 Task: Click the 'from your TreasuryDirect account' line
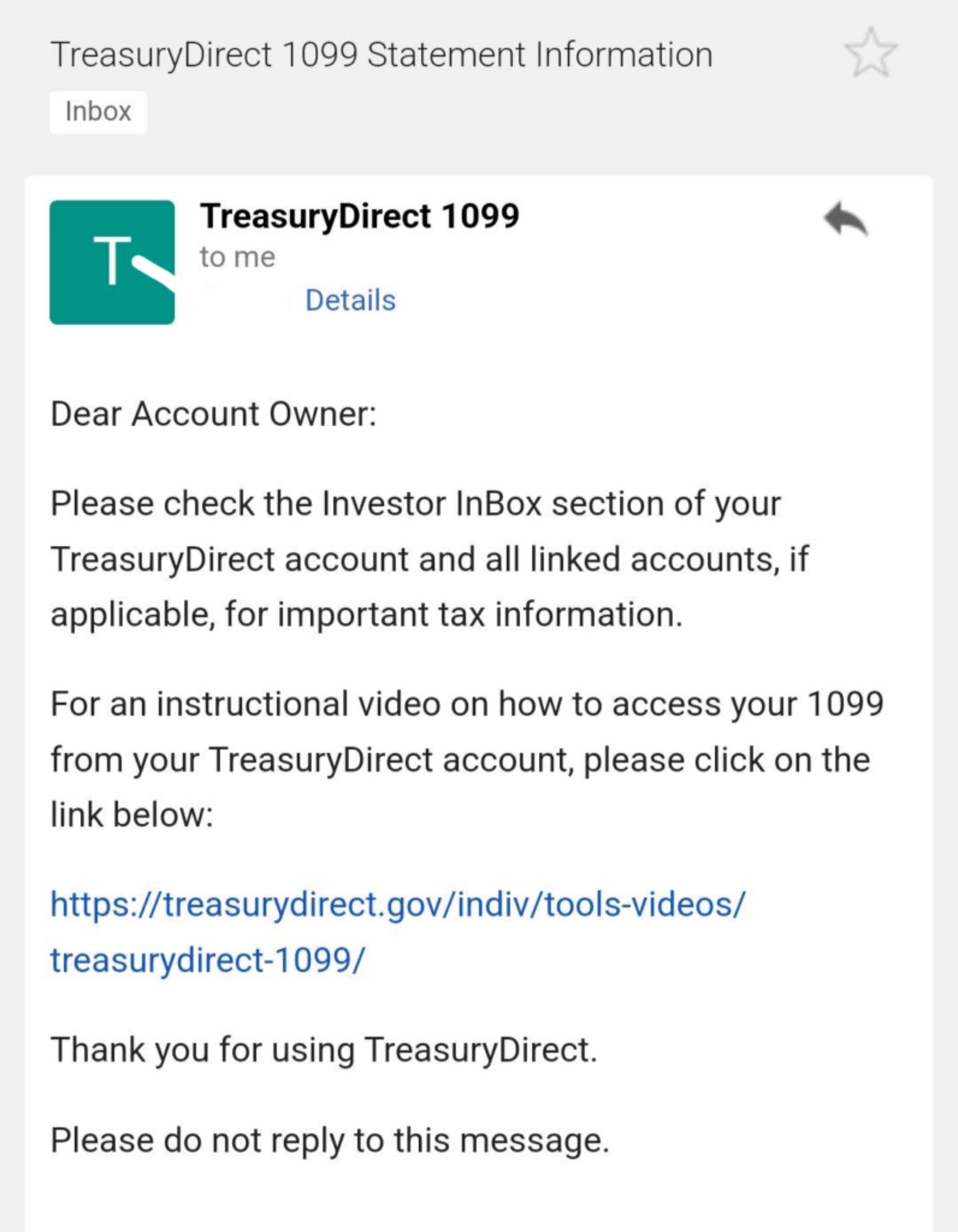pyautogui.click(x=460, y=760)
